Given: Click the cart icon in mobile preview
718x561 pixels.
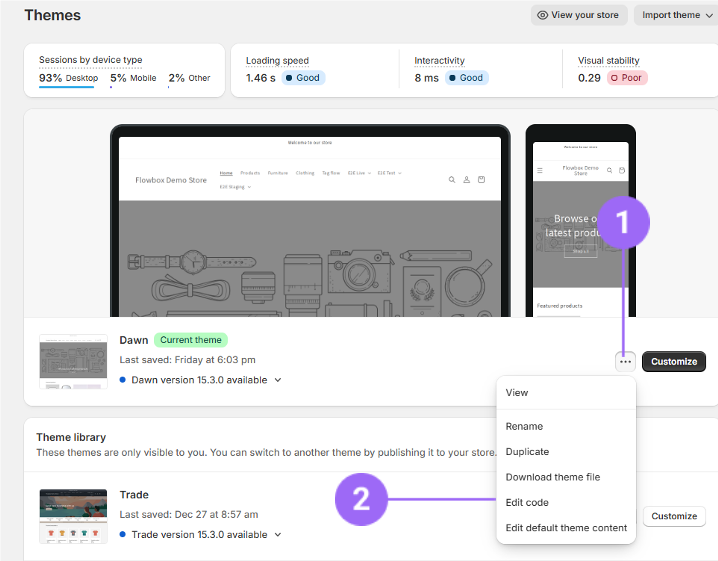Looking at the screenshot, I should click(621, 171).
